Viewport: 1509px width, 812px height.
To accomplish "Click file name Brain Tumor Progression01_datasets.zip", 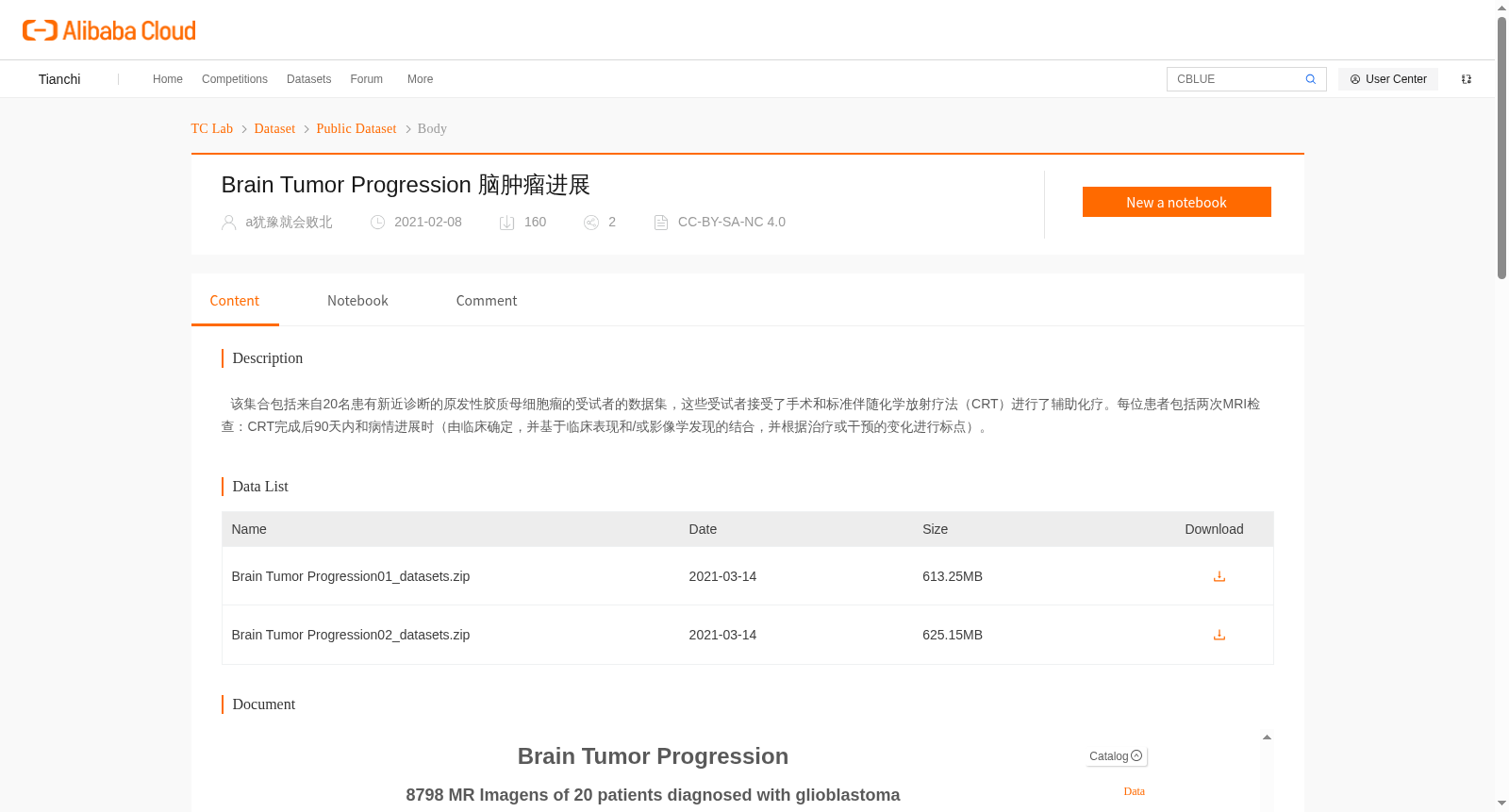I will 351,576.
